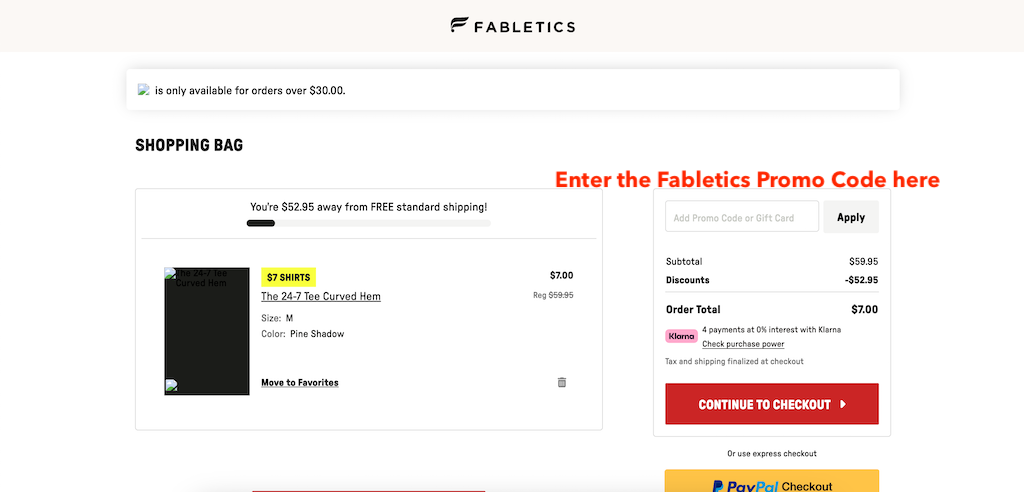Open The 24-7 Tee Curved Hem link
1024x492 pixels.
(x=321, y=296)
